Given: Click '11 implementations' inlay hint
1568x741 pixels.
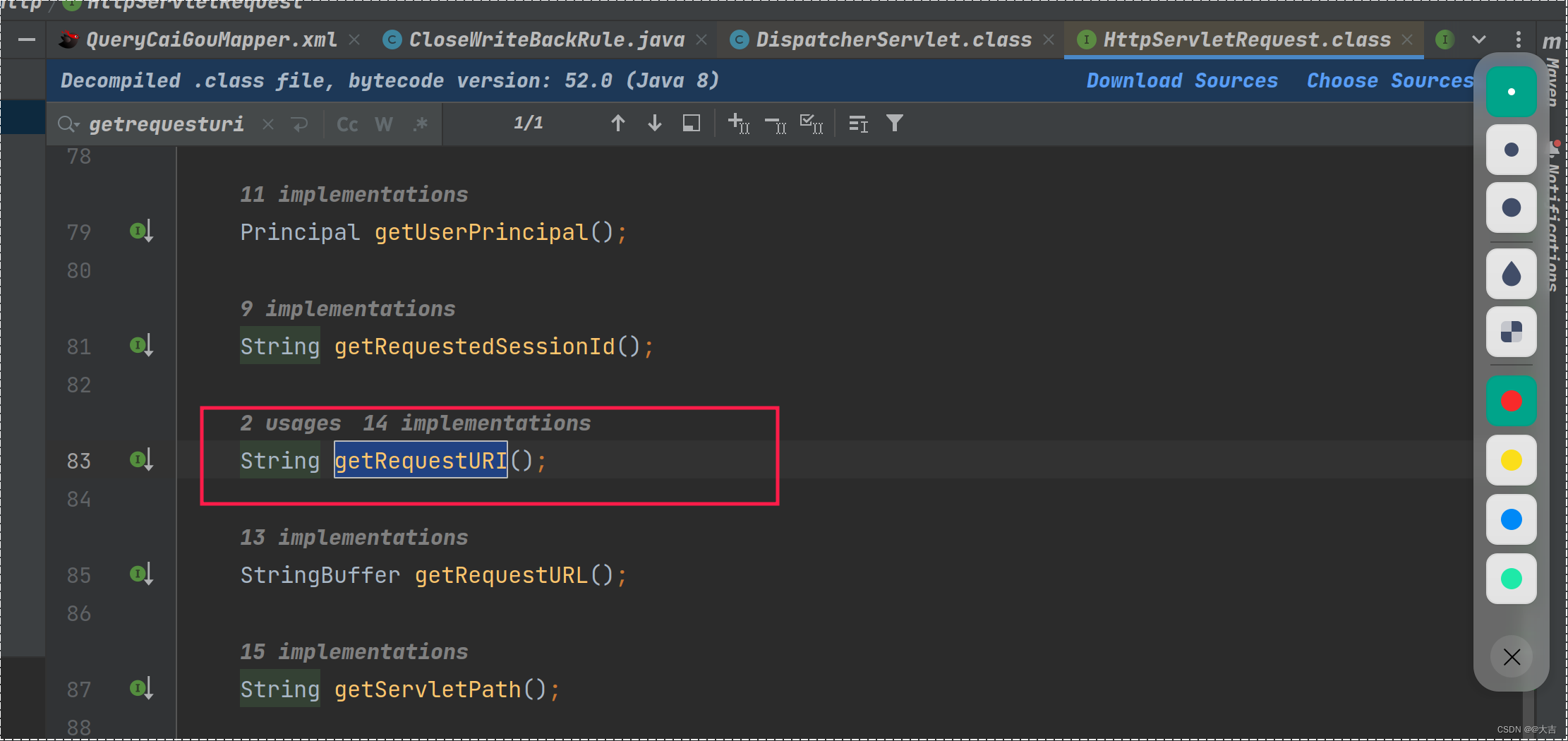Looking at the screenshot, I should tap(354, 194).
